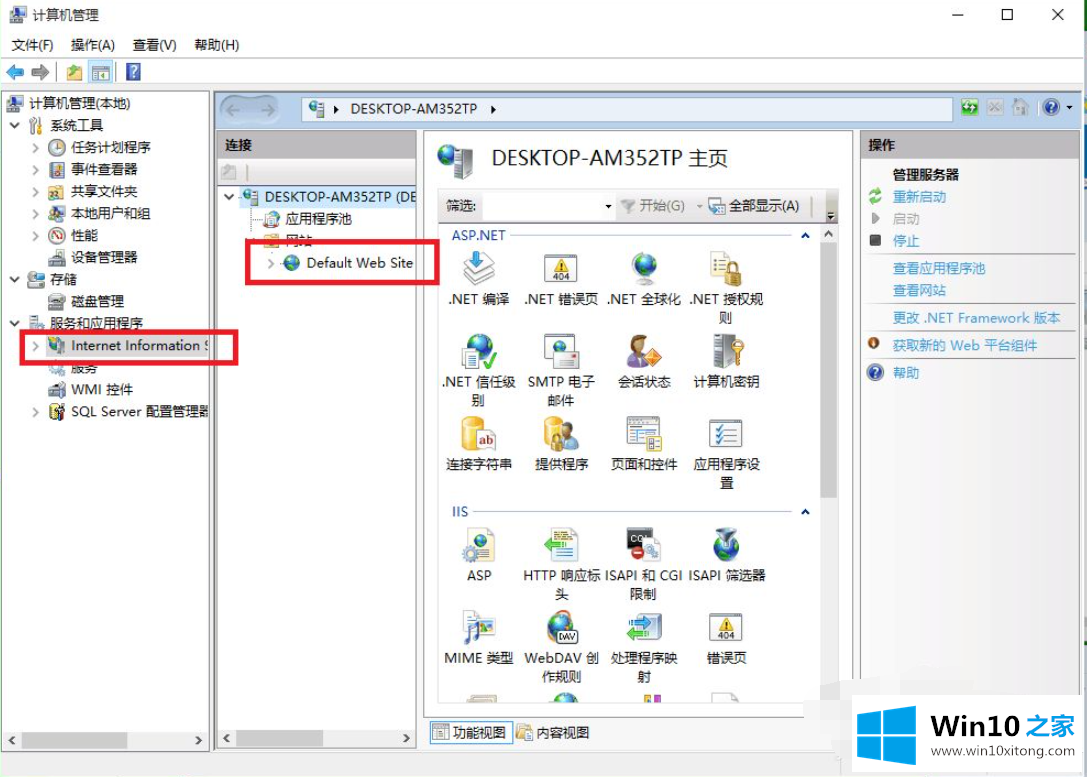Expand the Default Web Site node
The image size is (1087, 777).
point(271,263)
